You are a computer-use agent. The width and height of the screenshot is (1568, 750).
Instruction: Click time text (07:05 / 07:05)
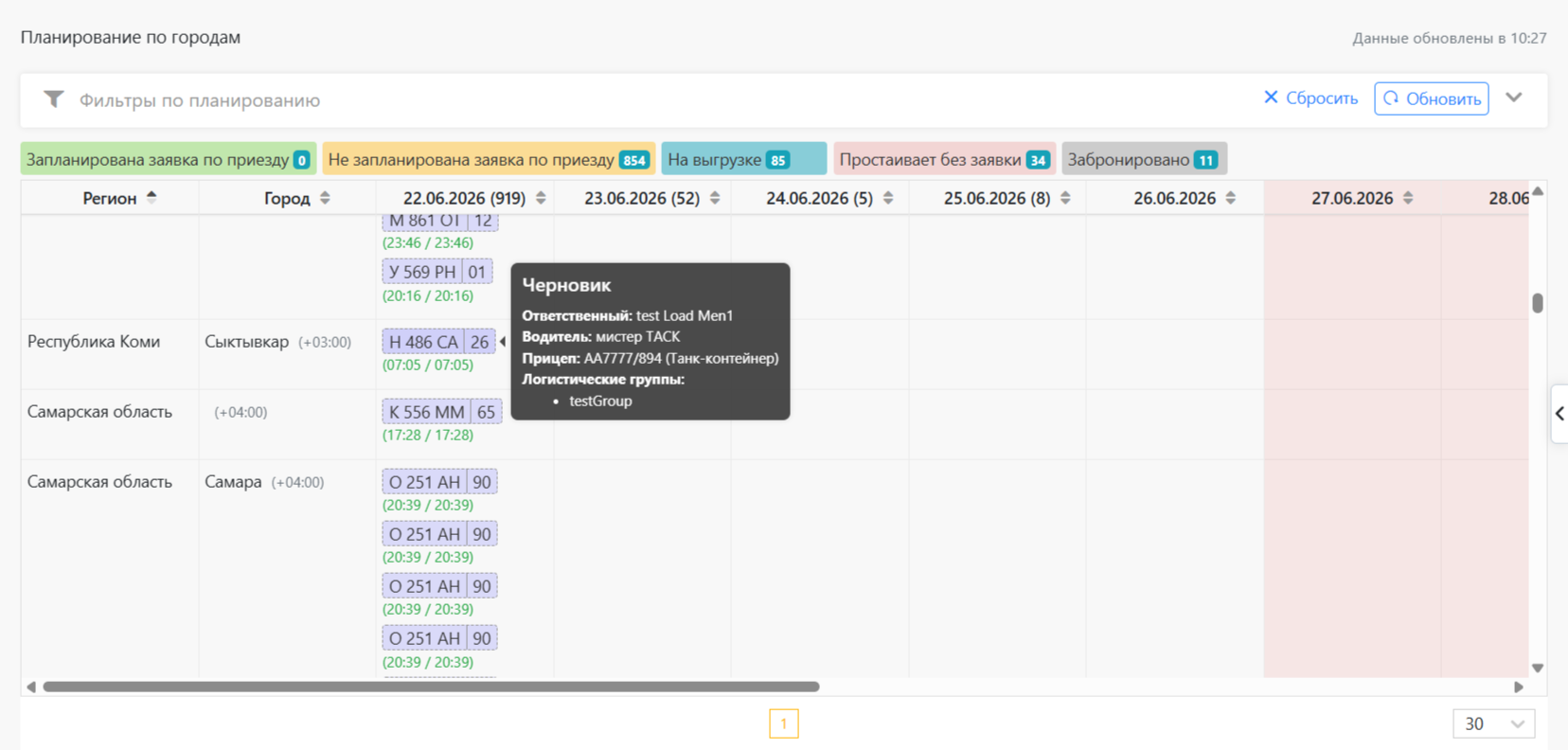428,365
